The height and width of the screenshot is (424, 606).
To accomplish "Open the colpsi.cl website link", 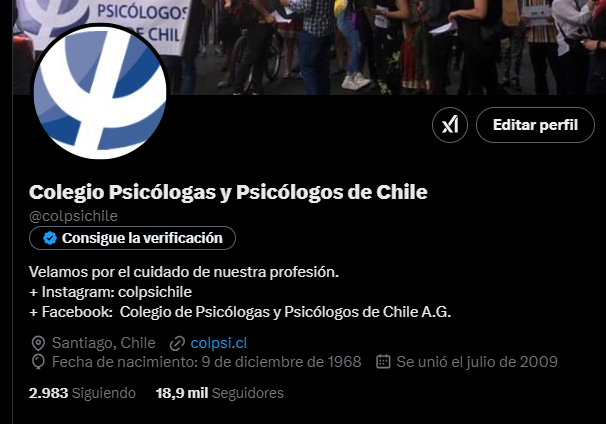I will point(219,343).
